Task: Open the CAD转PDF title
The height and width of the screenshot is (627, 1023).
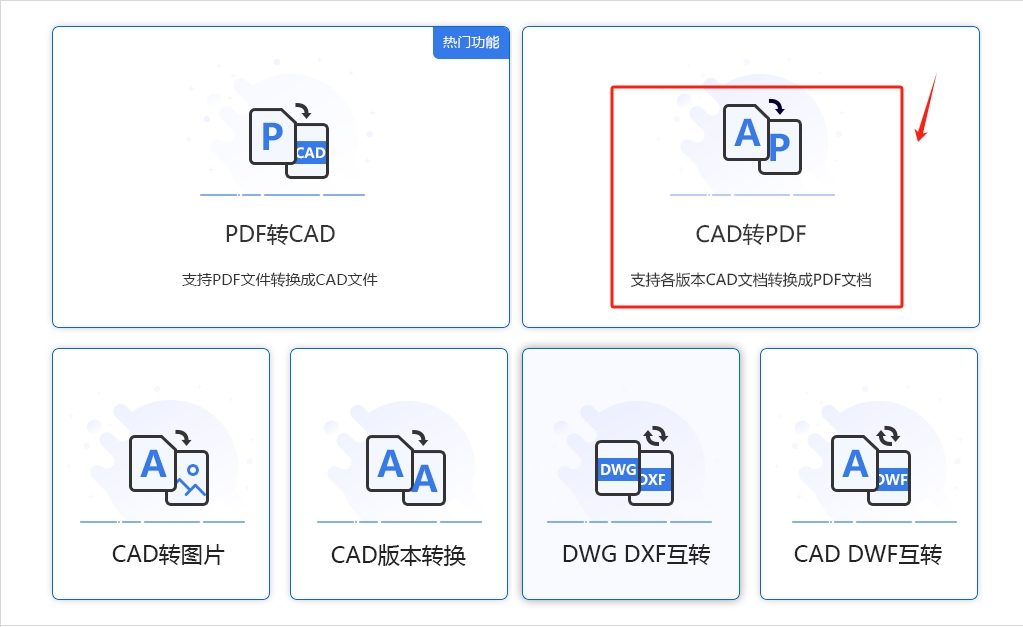Action: pos(751,234)
